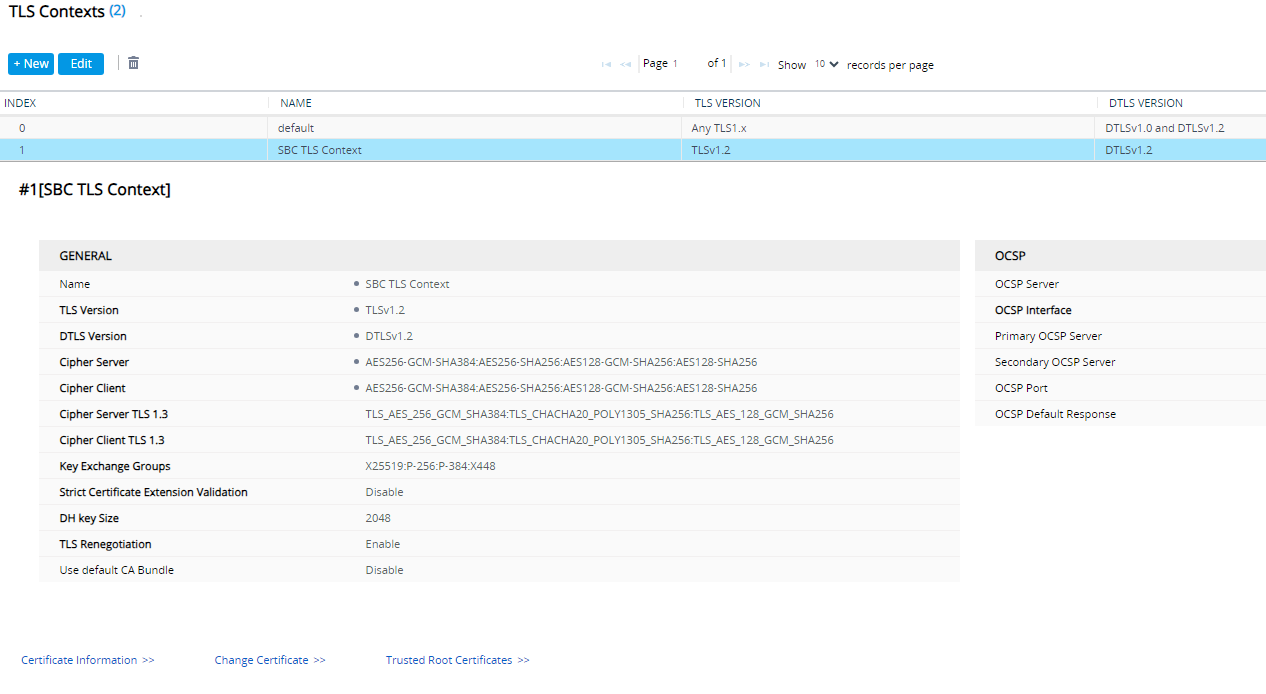Click the TLS Version value in GENERAL
The image size is (1266, 694).
point(385,310)
